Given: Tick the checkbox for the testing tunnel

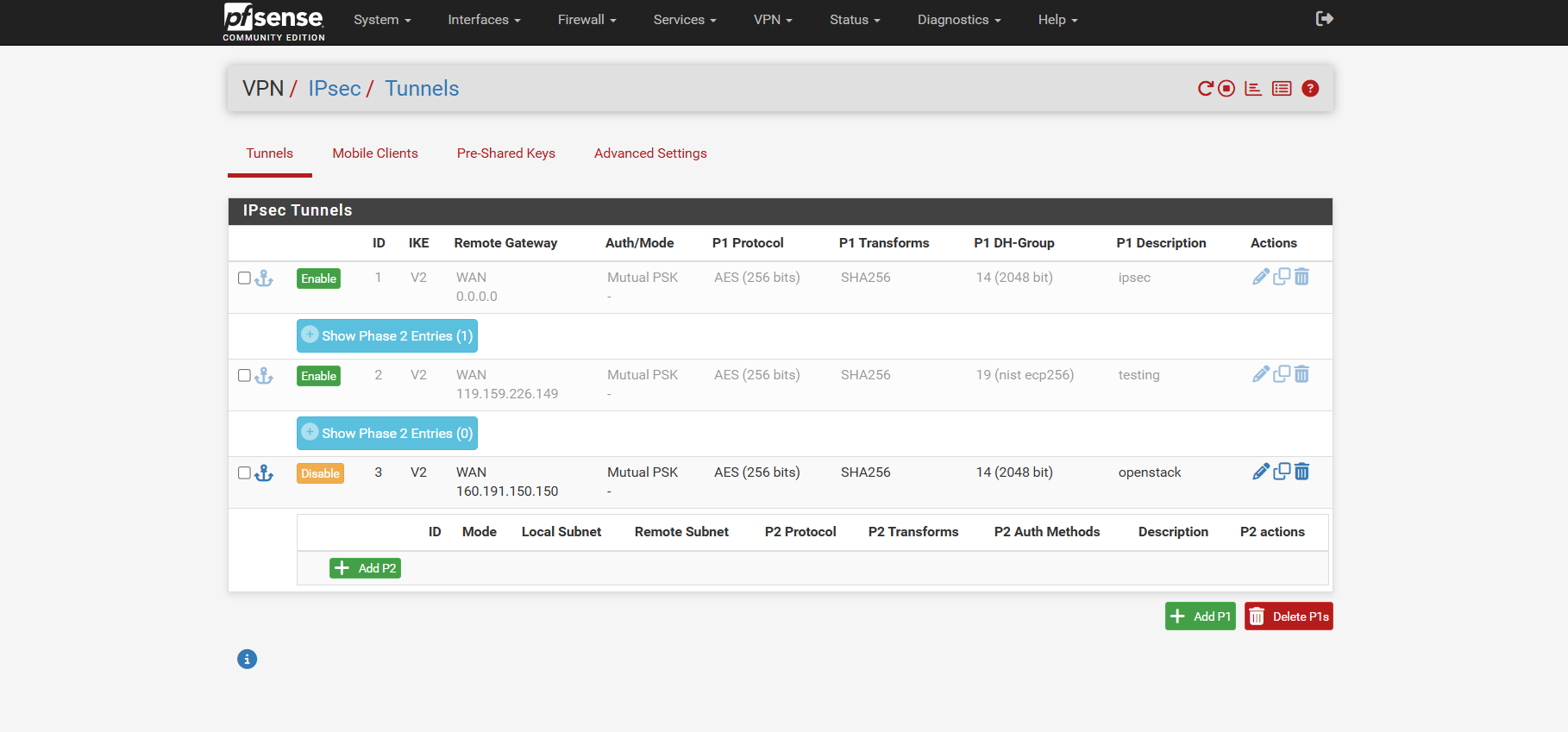Looking at the screenshot, I should click(244, 375).
